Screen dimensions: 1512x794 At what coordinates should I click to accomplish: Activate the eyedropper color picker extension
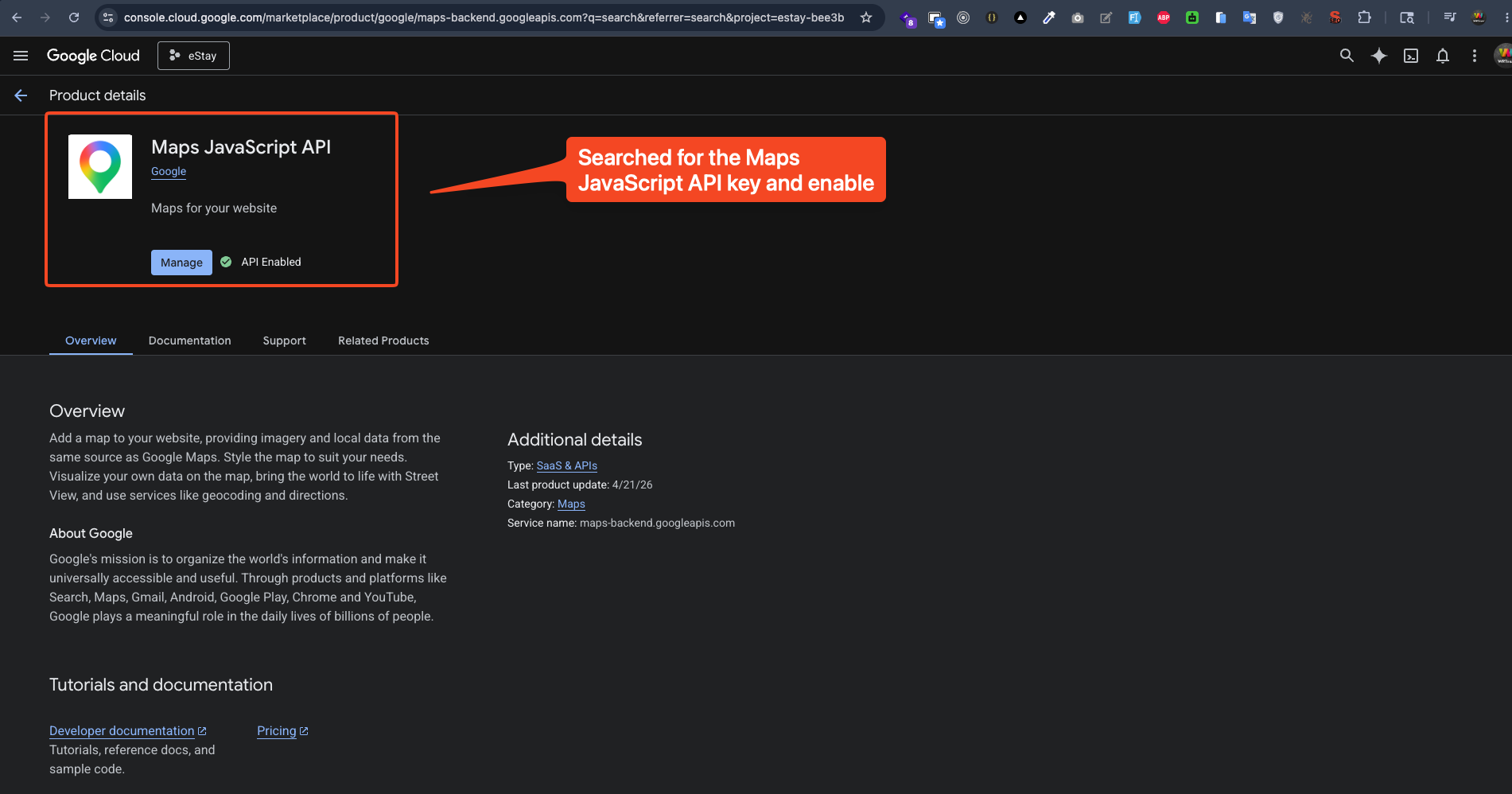(x=1049, y=18)
